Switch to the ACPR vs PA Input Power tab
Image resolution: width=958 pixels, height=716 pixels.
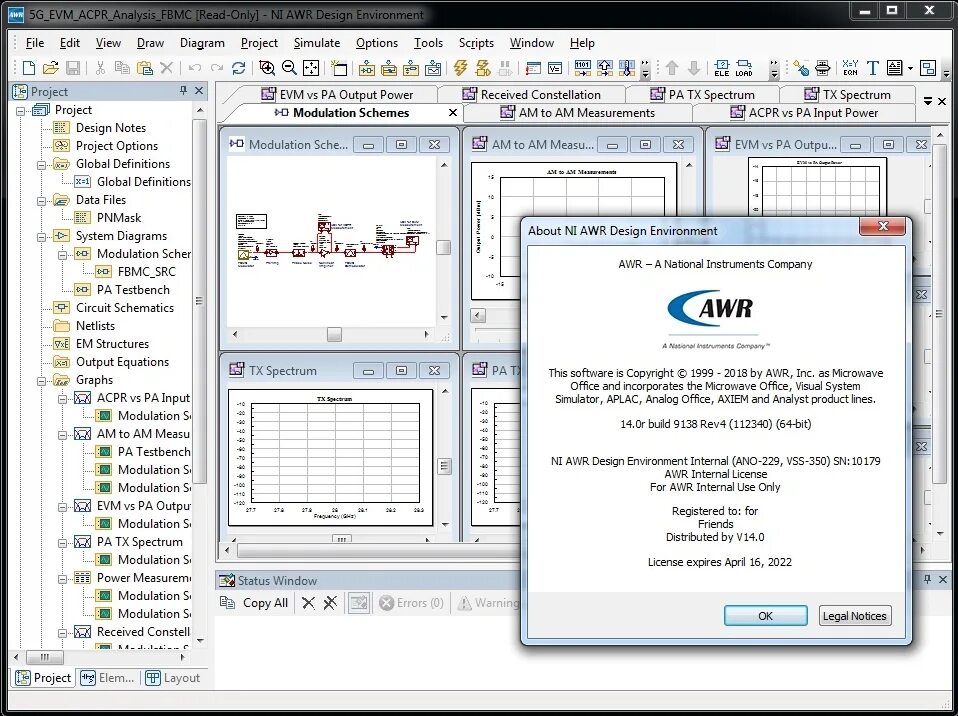click(805, 113)
